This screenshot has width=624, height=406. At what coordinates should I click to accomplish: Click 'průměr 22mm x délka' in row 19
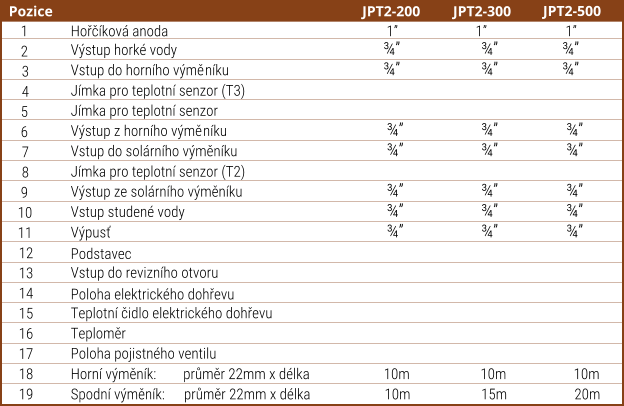point(247,395)
